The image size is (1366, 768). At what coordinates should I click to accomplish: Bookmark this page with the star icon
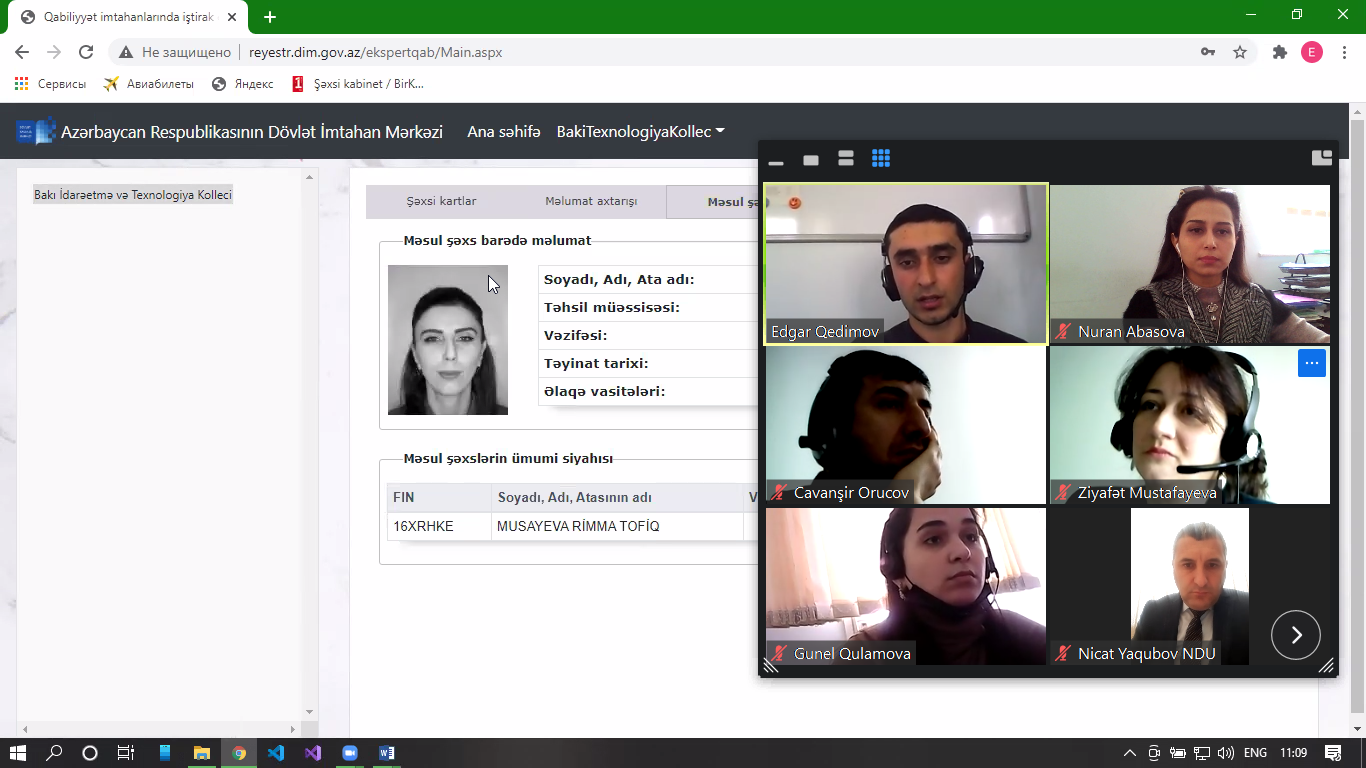click(1240, 52)
